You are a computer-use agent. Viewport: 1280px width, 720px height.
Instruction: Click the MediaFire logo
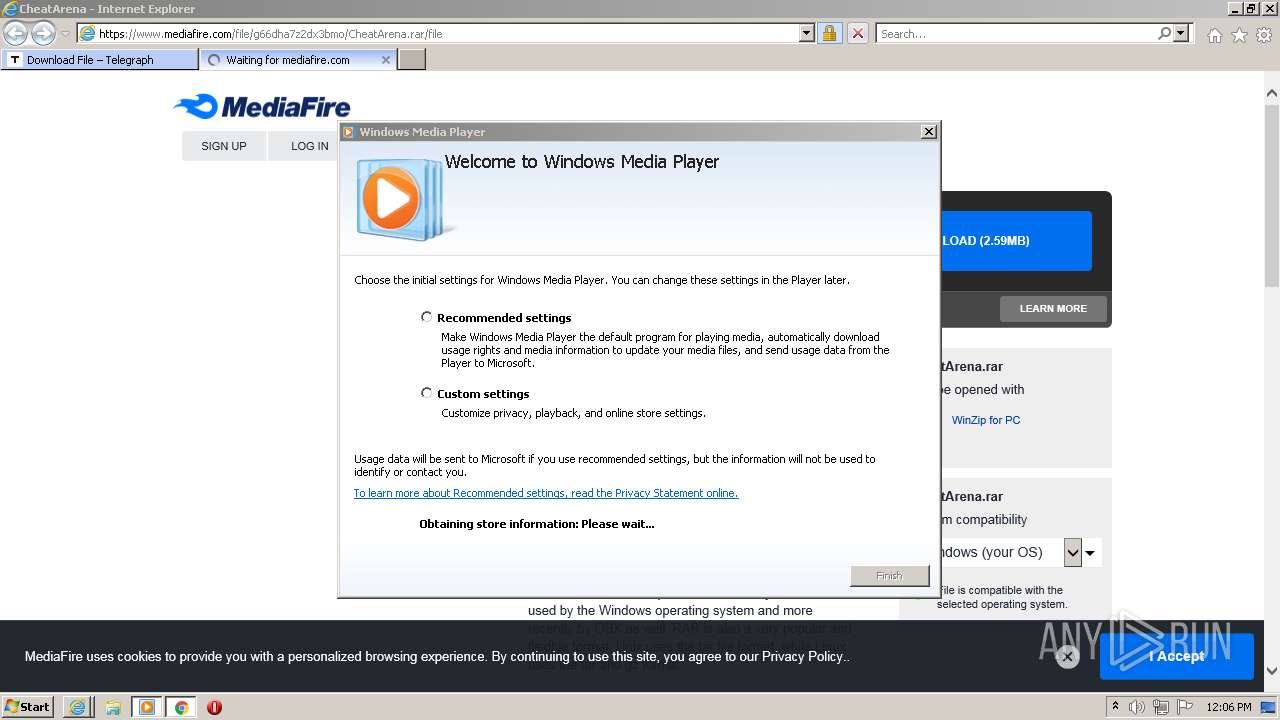pyautogui.click(x=262, y=106)
